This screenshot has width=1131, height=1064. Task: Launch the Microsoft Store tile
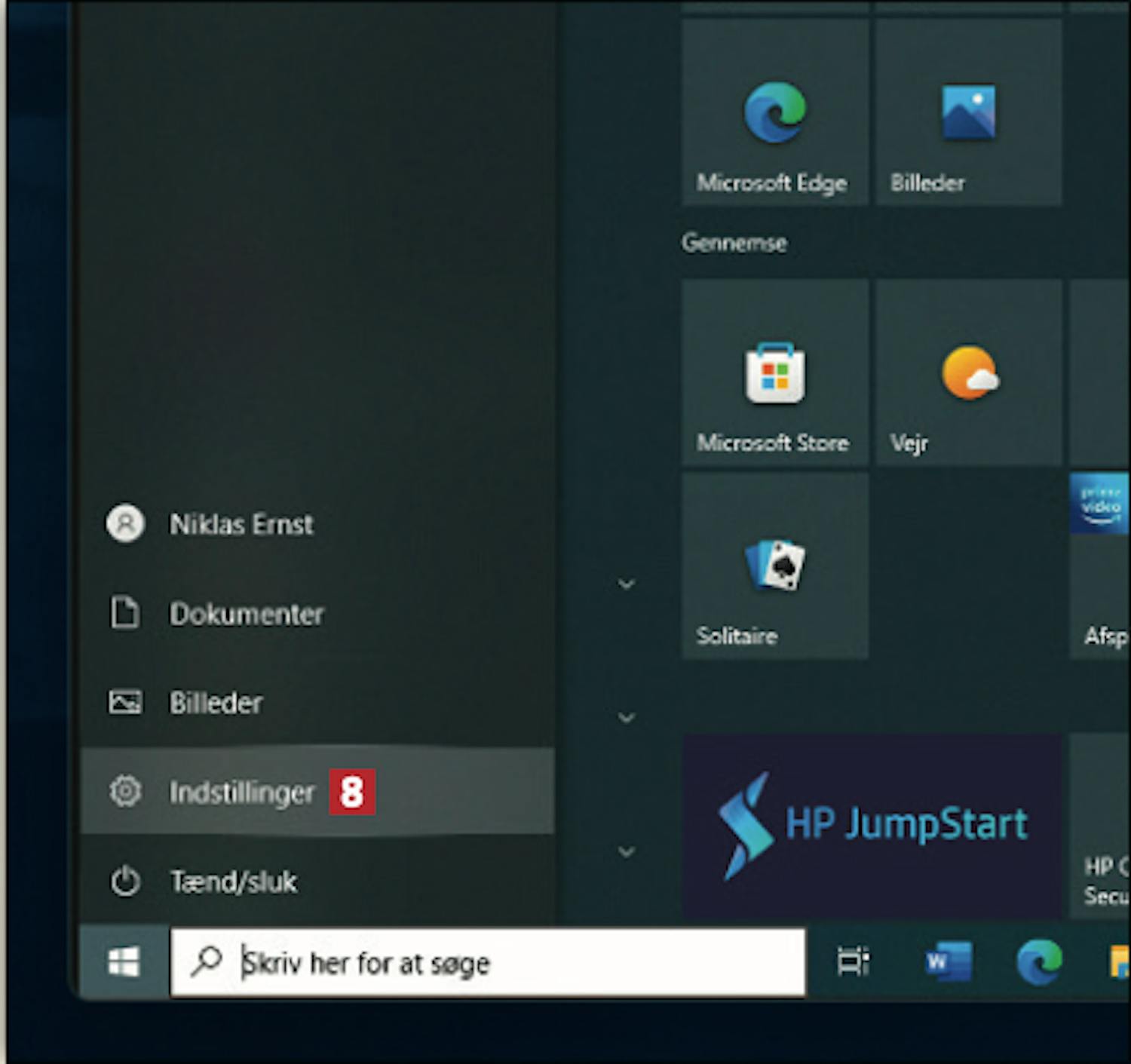774,373
